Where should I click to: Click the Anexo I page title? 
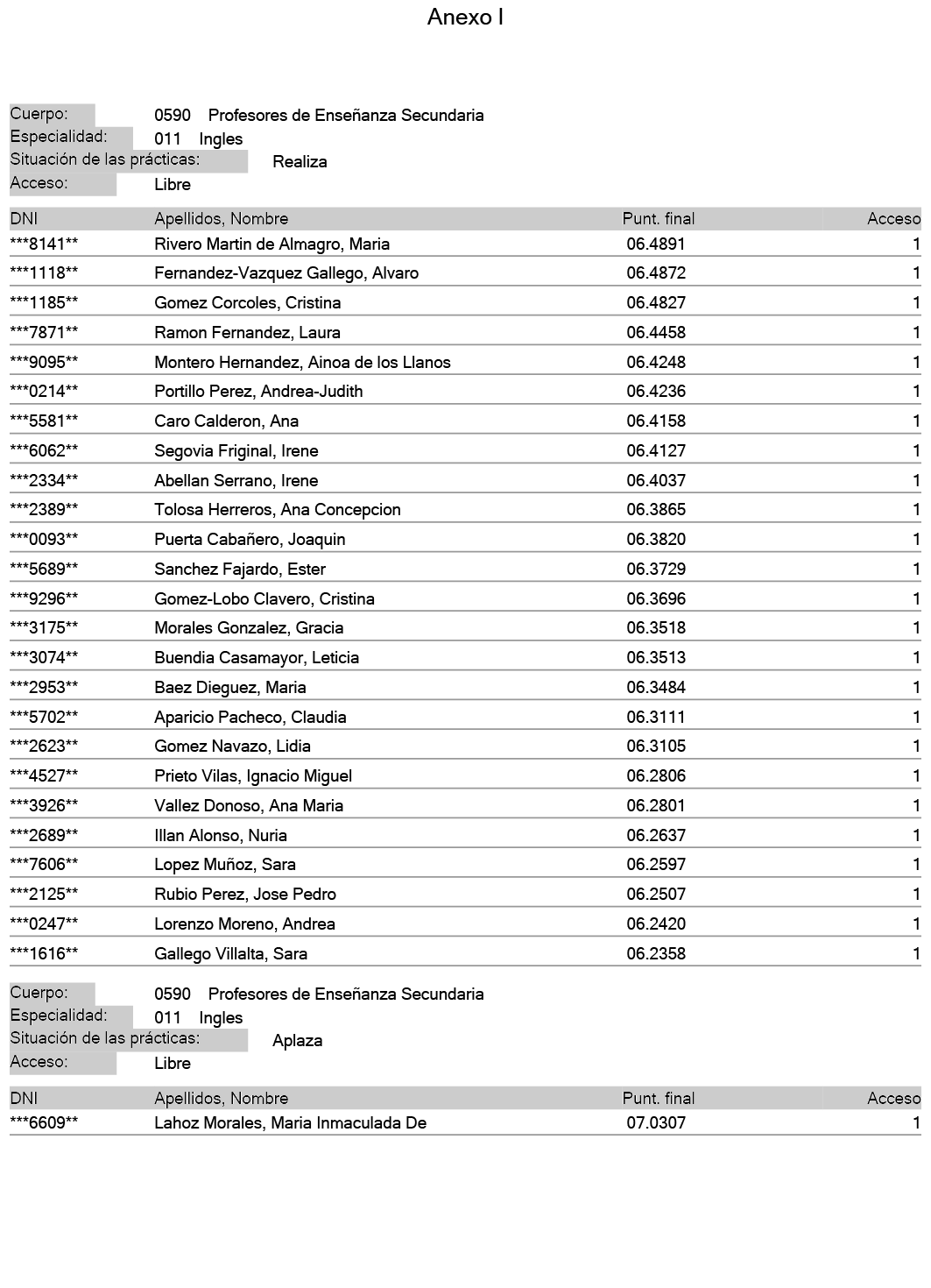click(x=465, y=18)
